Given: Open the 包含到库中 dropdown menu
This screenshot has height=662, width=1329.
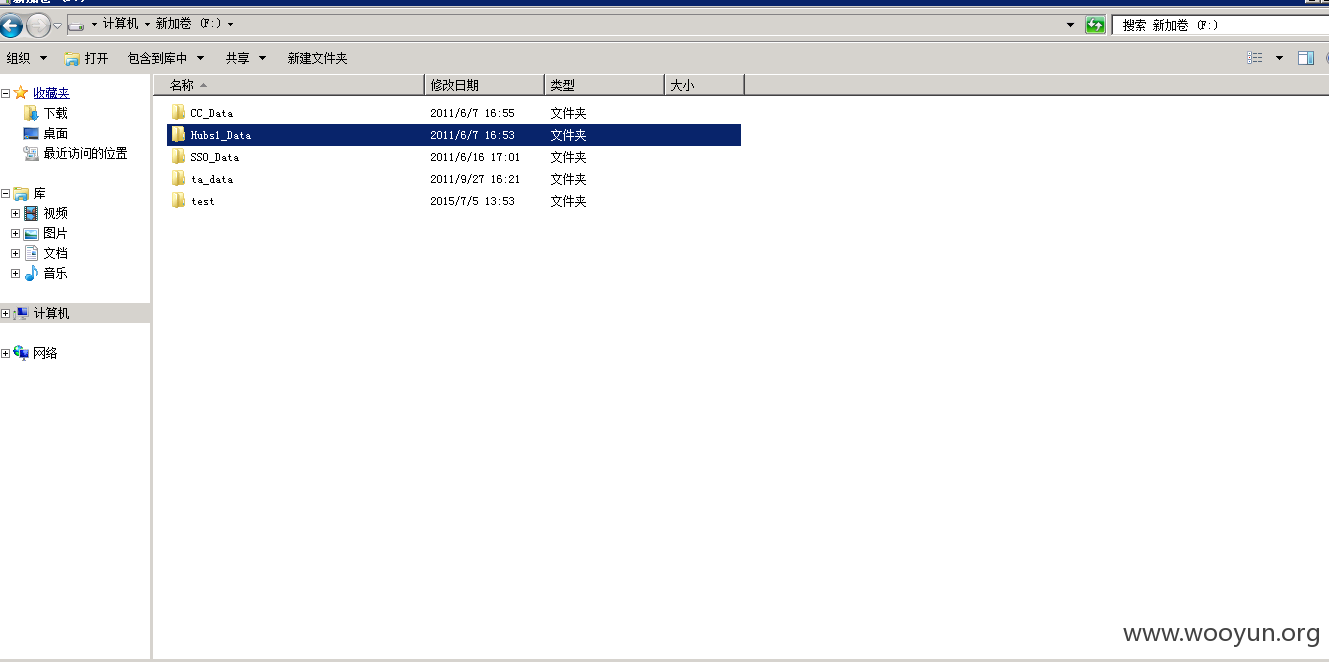Looking at the screenshot, I should [x=165, y=58].
